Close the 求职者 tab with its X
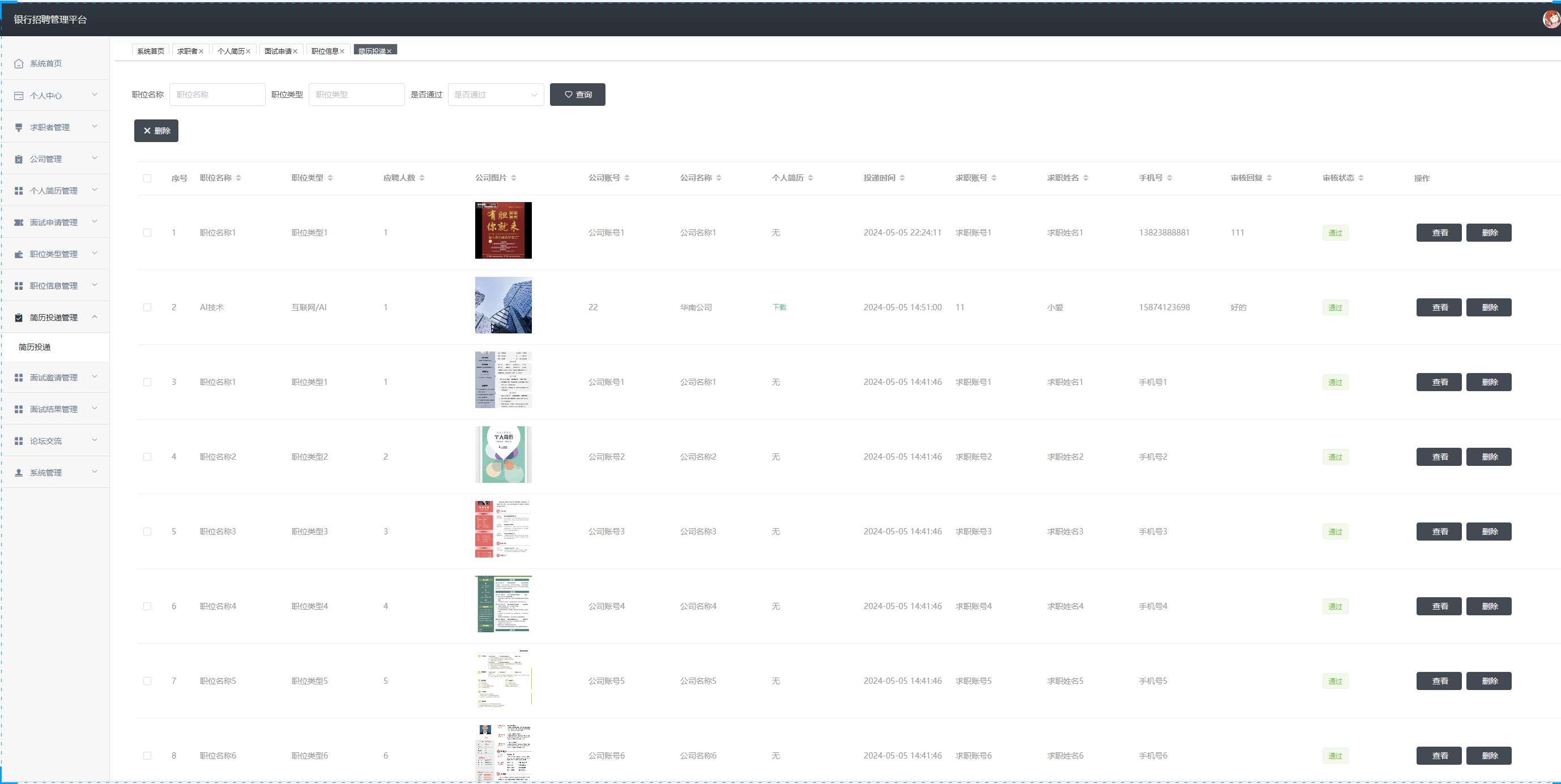The height and width of the screenshot is (784, 1561). (201, 52)
